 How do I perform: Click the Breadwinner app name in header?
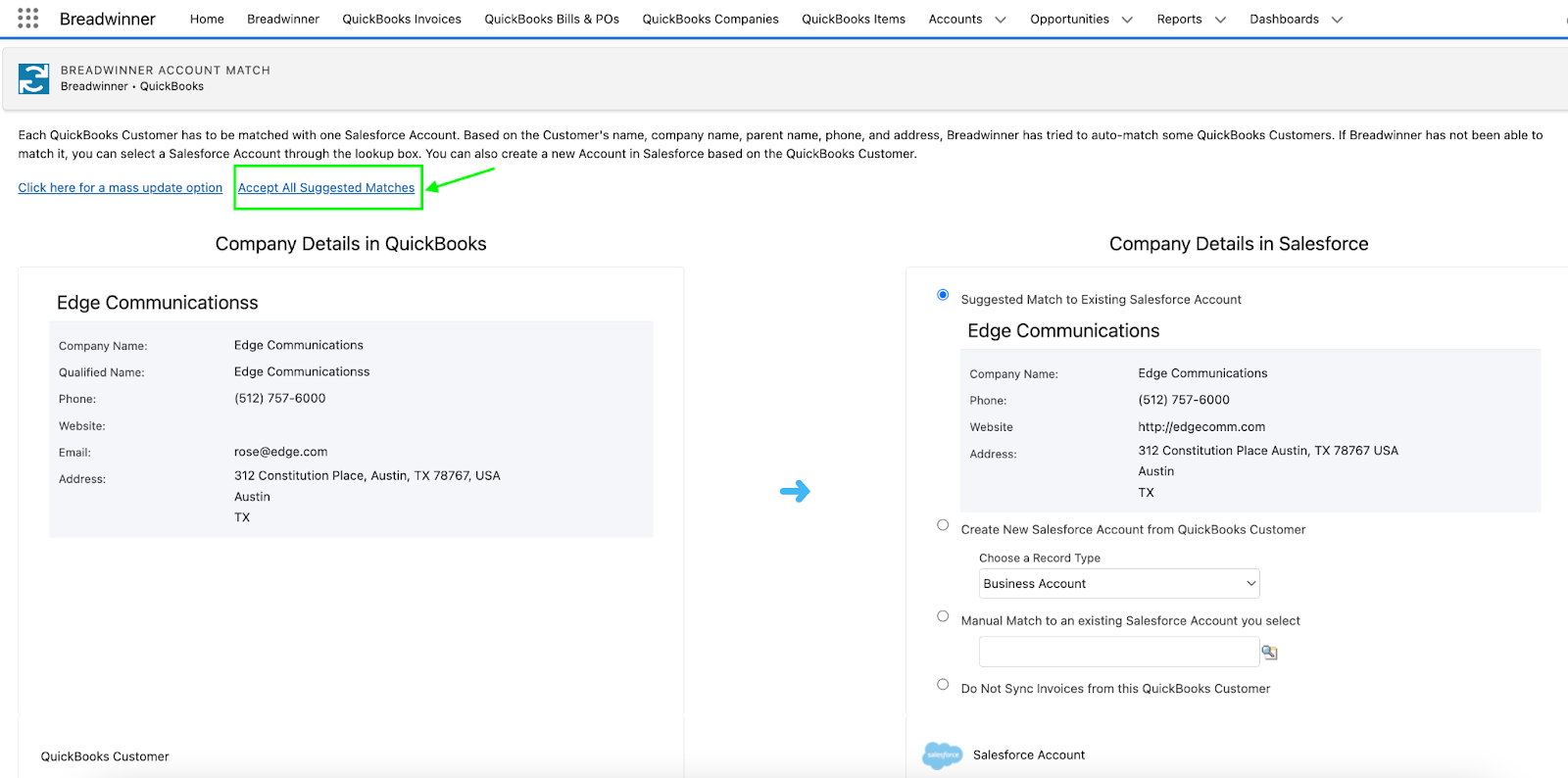108,19
